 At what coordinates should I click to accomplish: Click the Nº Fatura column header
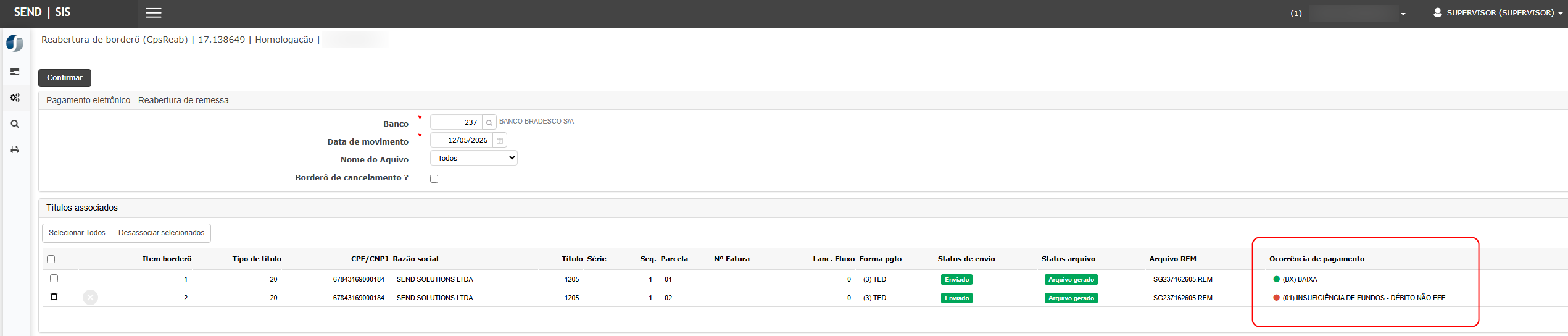(x=732, y=259)
